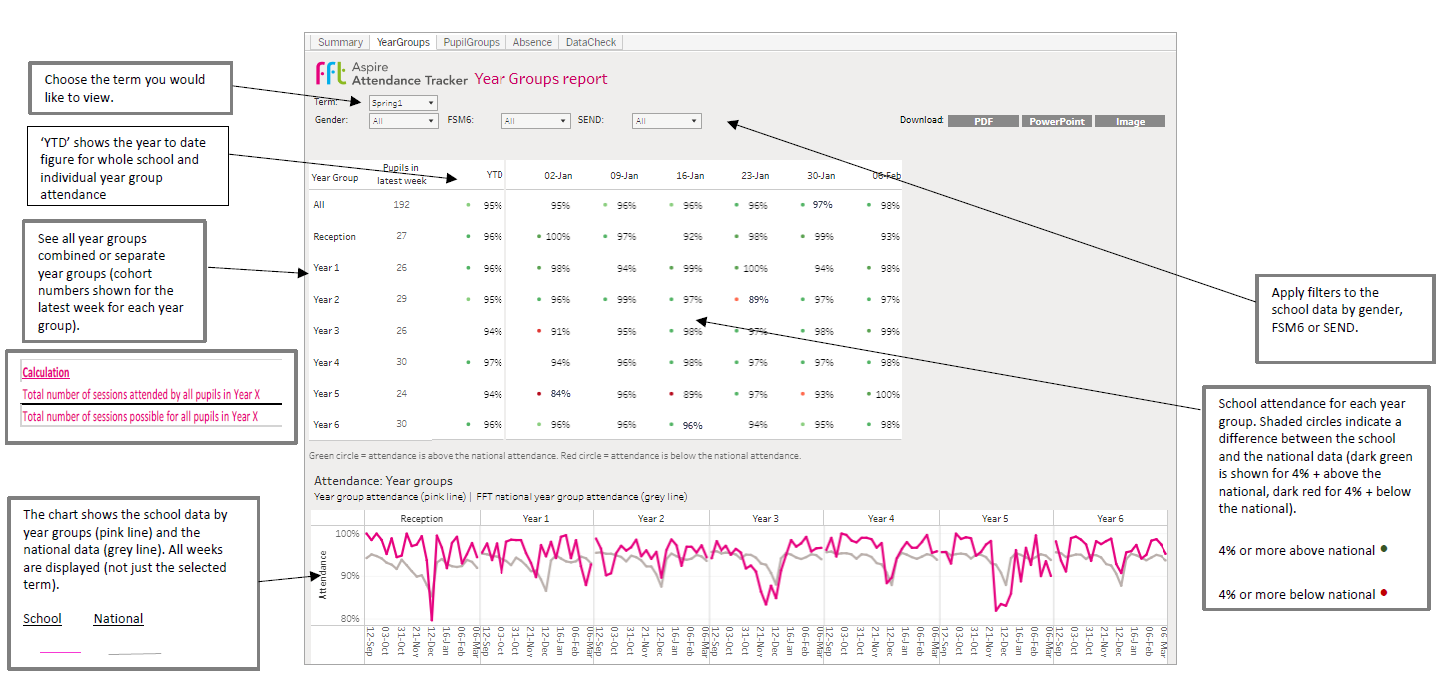Expand the Term dropdown showing Spring1

pos(403,103)
